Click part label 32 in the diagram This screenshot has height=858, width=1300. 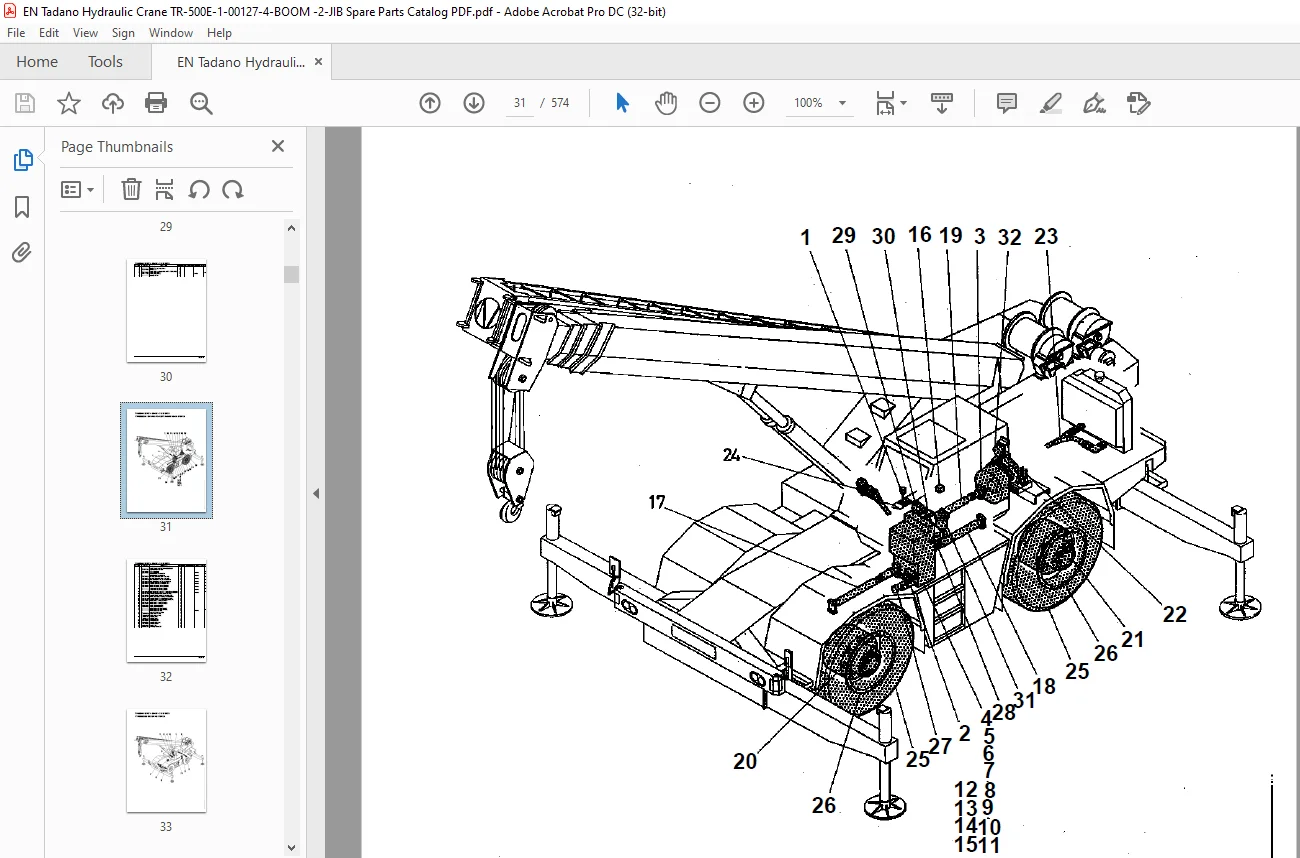[x=1009, y=237]
